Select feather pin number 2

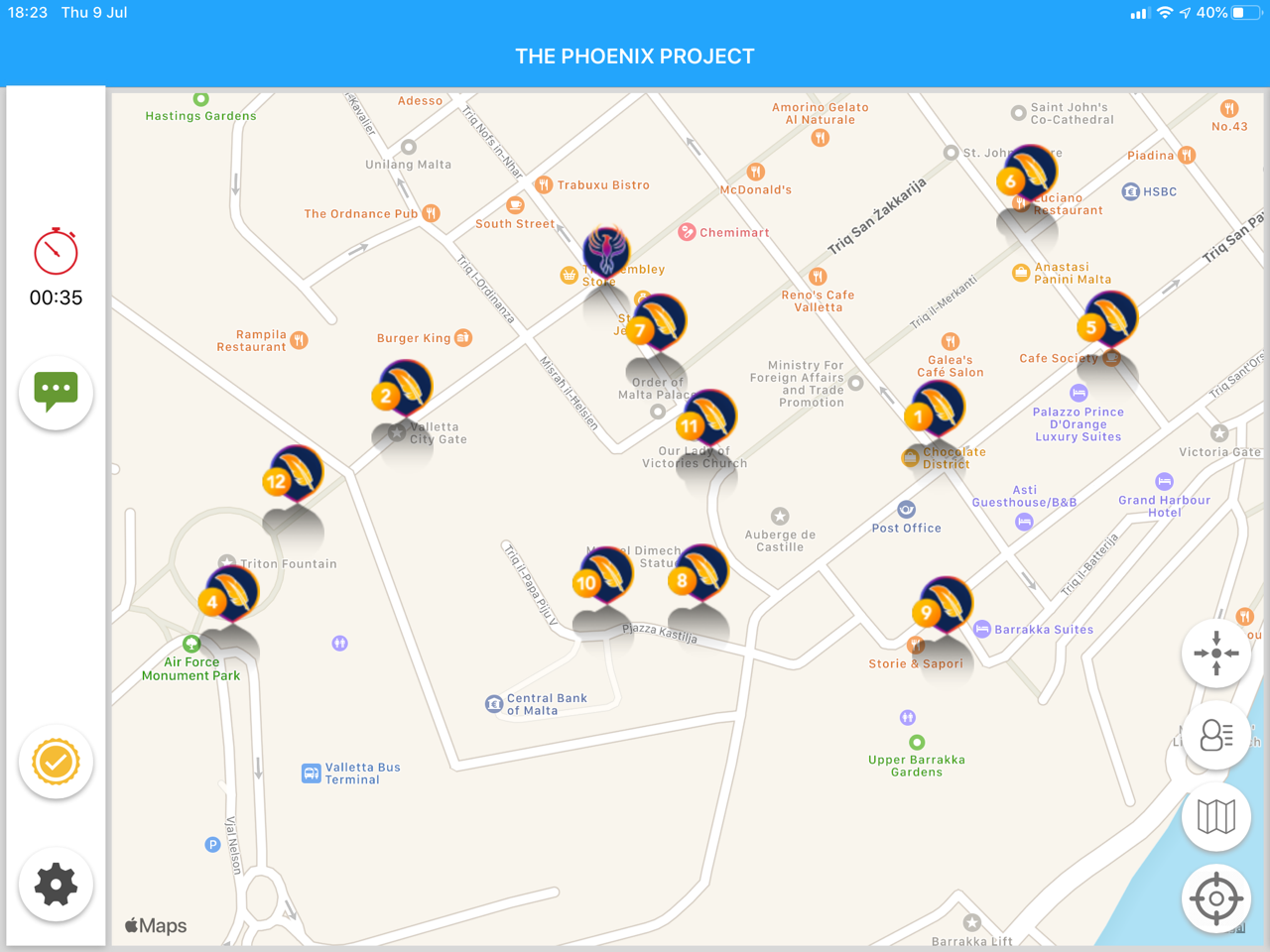point(402,389)
